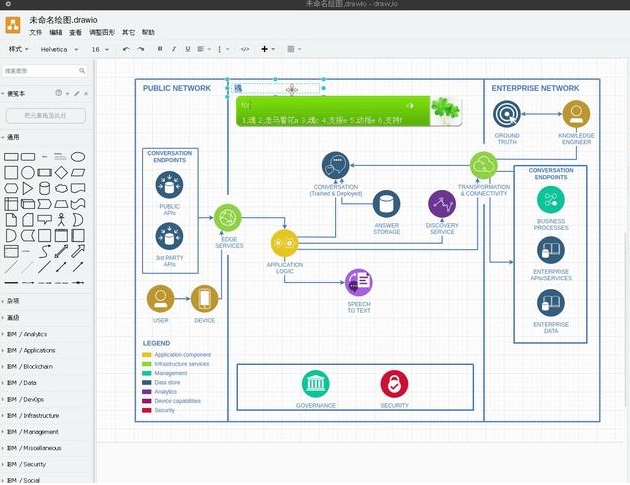Click the file name 未命名绘图.drawio
This screenshot has width=630, height=485.
click(x=63, y=20)
